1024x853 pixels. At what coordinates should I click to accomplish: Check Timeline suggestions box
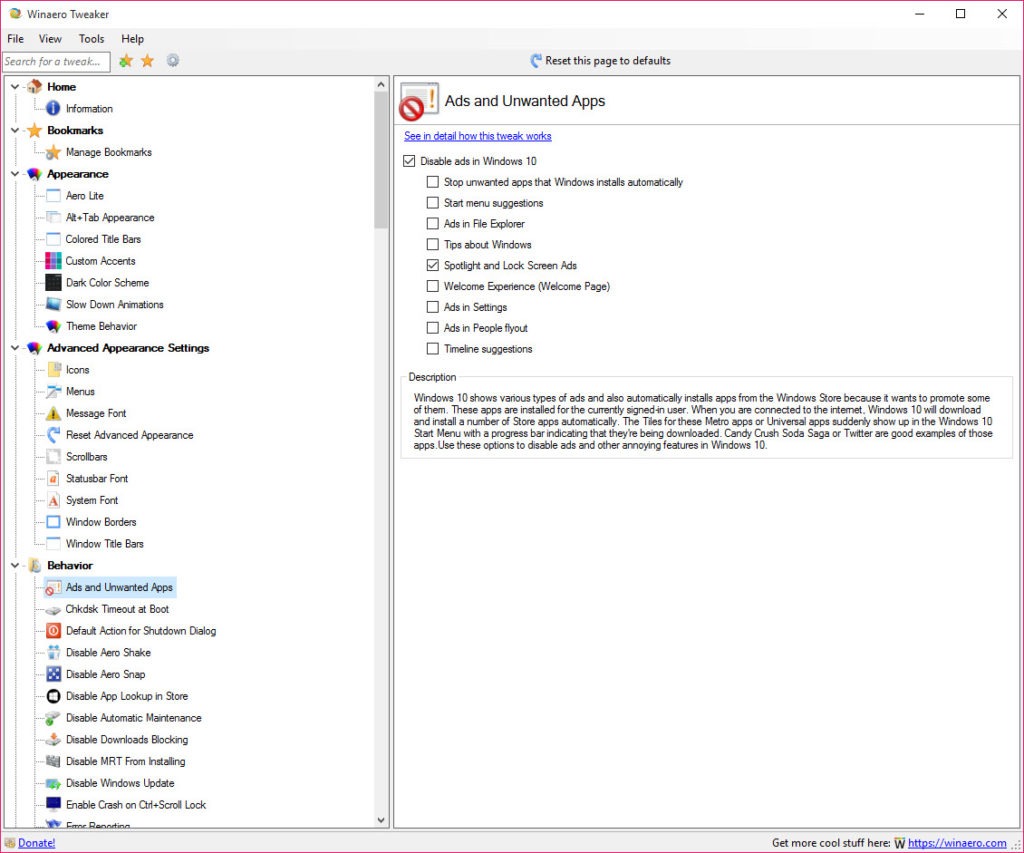point(432,349)
